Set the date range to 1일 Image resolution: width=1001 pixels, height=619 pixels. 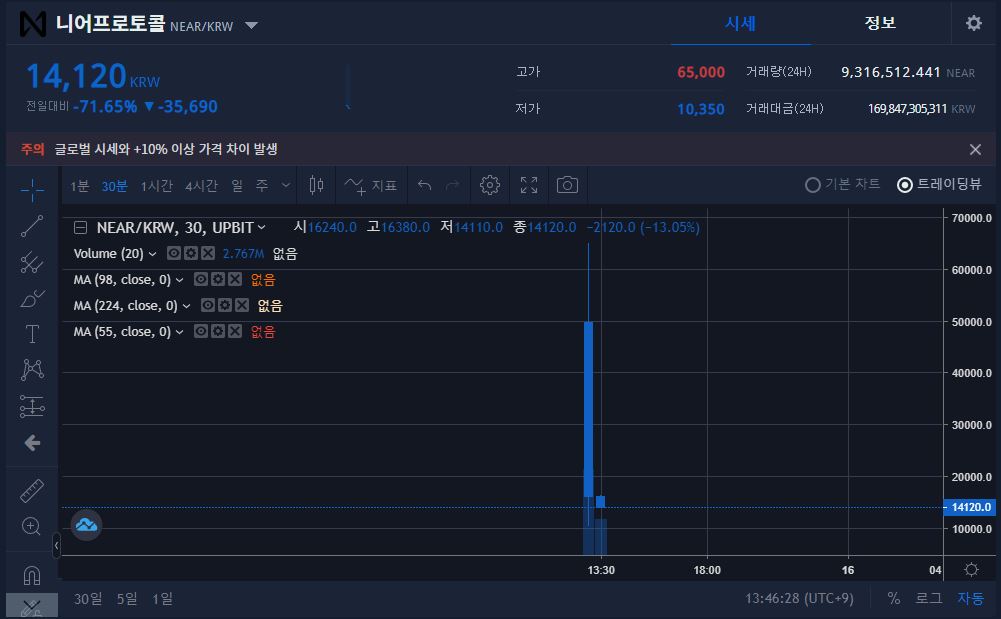tap(162, 599)
